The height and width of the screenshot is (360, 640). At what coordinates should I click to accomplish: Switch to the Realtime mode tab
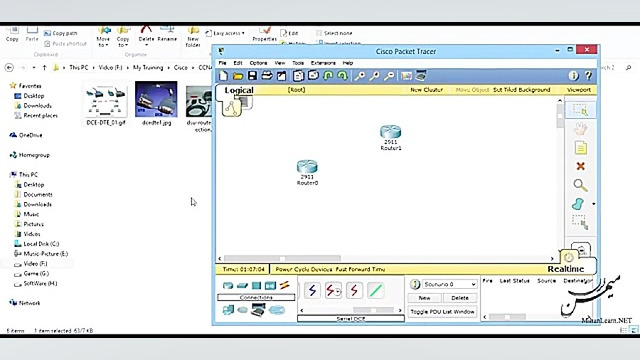(566, 269)
